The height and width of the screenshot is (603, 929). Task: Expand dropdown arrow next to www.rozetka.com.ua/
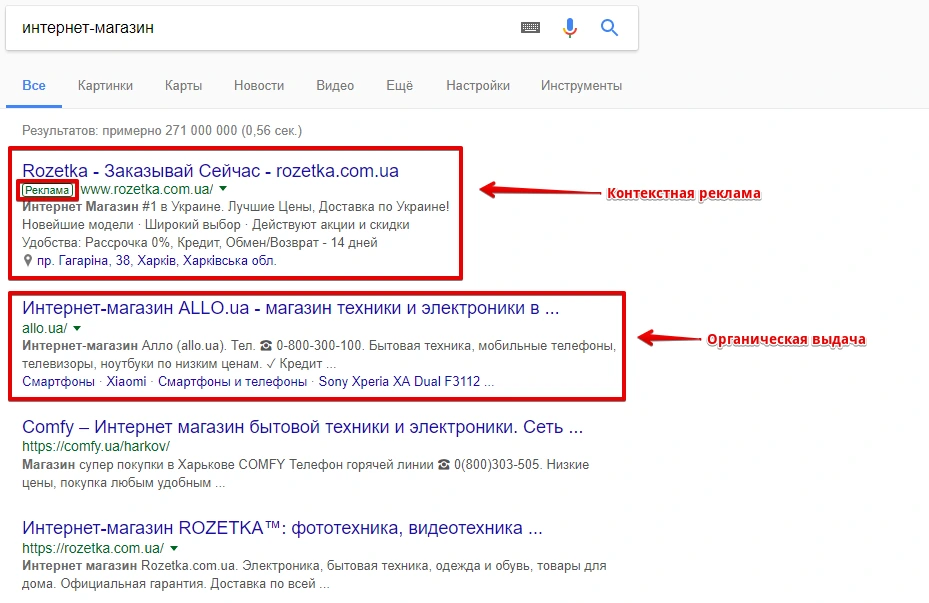pyautogui.click(x=224, y=189)
